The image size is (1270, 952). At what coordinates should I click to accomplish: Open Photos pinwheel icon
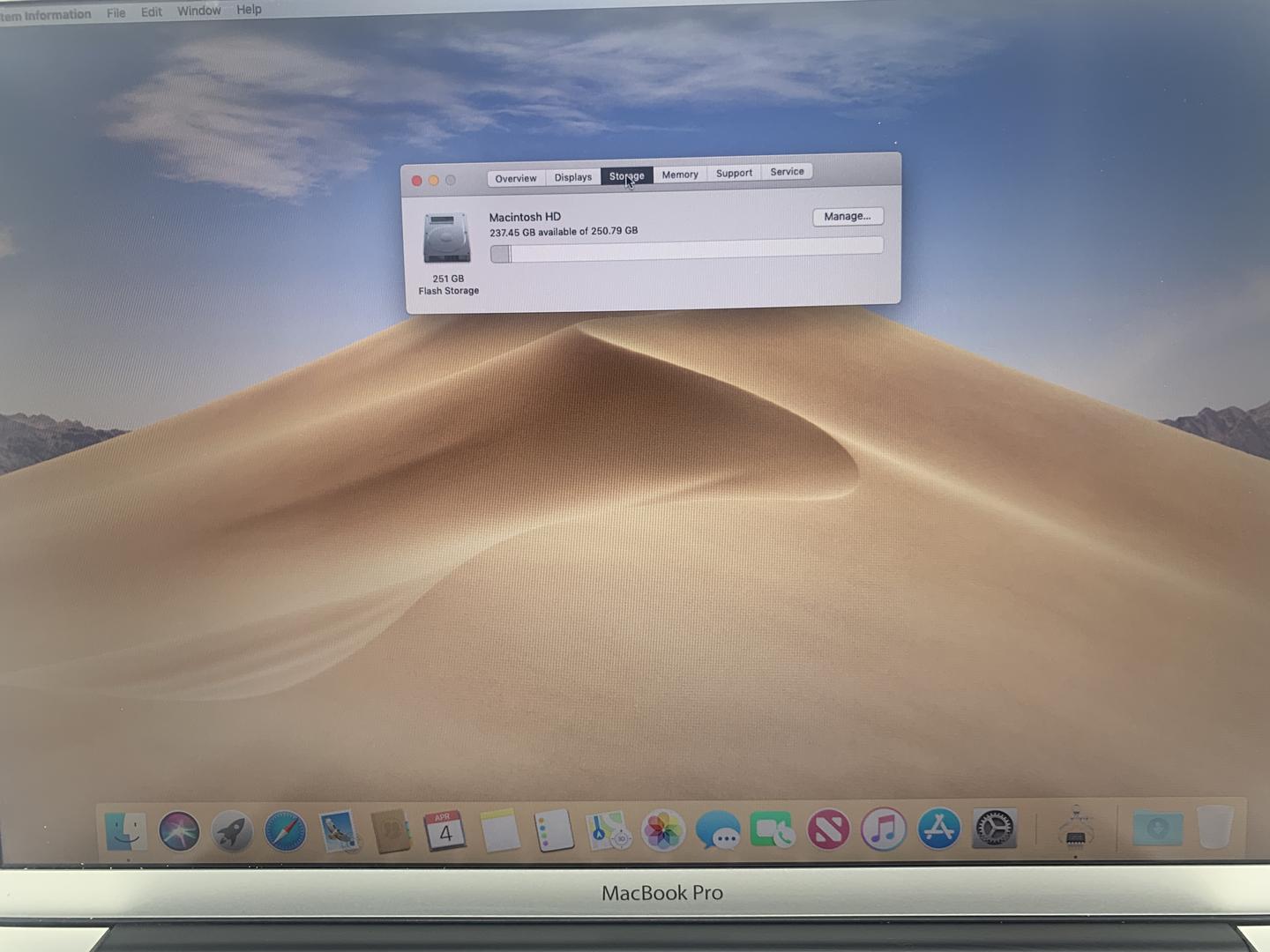tap(663, 830)
